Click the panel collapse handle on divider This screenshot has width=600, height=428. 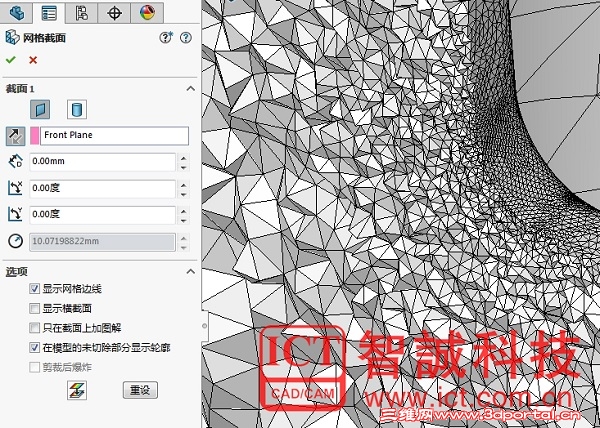[204, 325]
